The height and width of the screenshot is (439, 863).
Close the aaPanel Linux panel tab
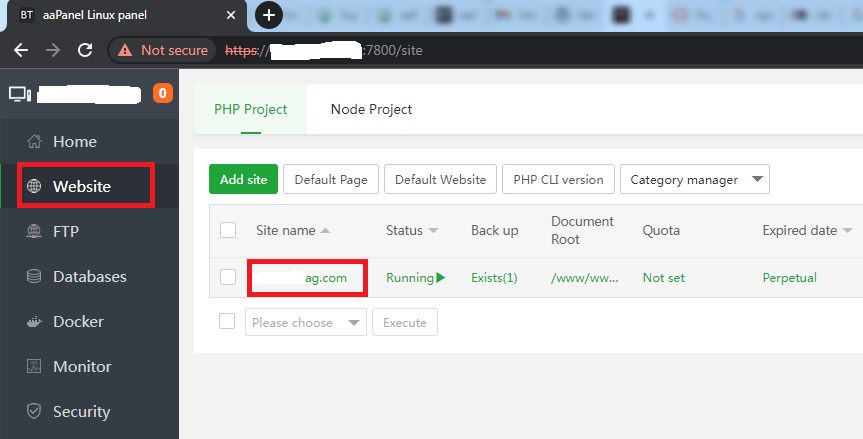[x=231, y=15]
